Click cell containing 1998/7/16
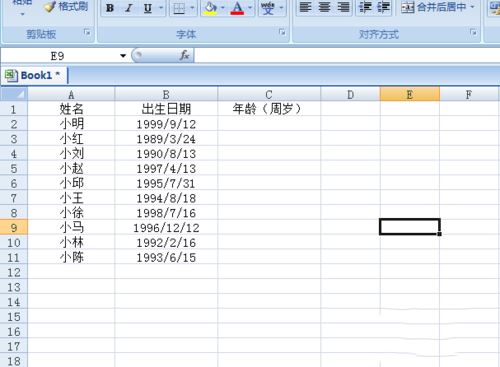The height and width of the screenshot is (367, 500). (x=166, y=213)
